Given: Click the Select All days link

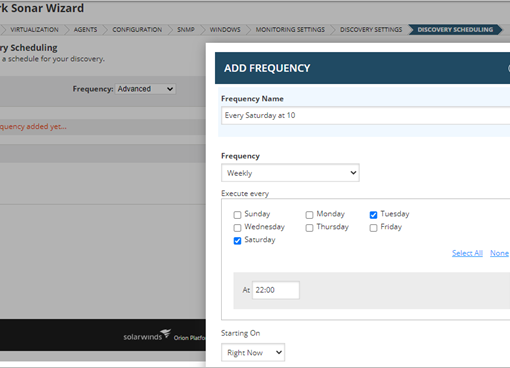Looking at the screenshot, I should [467, 253].
